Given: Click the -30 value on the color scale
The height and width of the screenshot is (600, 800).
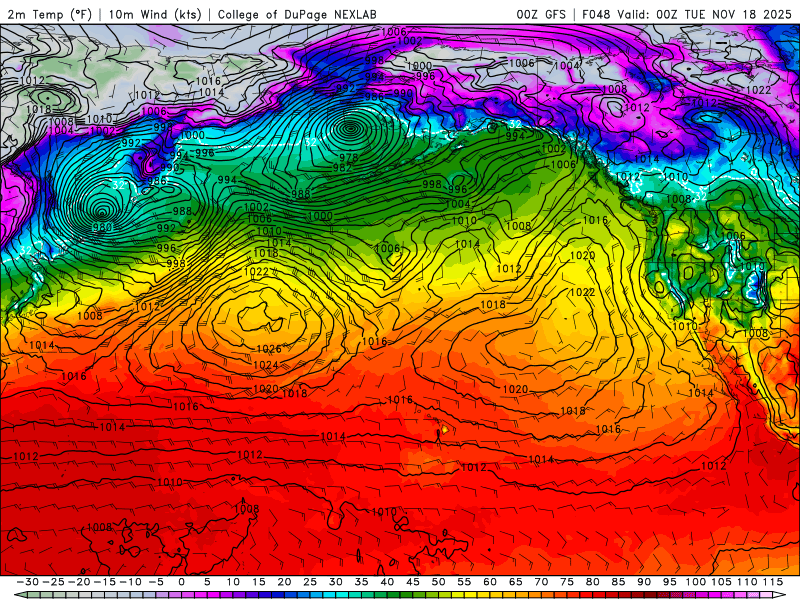Looking at the screenshot, I should (28, 582).
